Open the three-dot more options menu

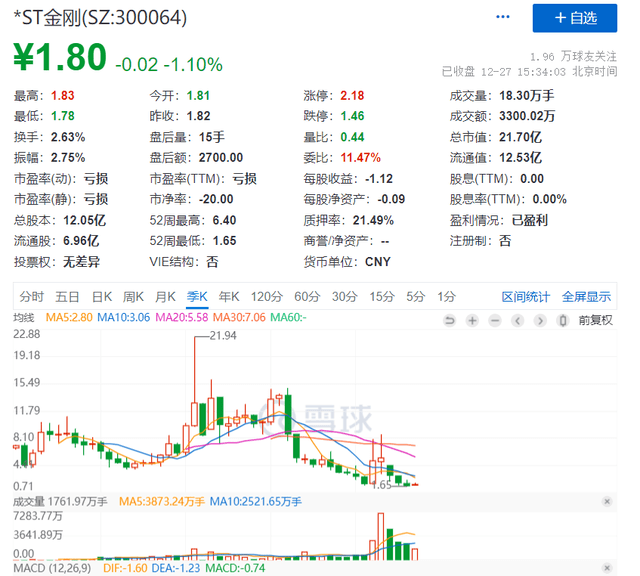point(502,17)
